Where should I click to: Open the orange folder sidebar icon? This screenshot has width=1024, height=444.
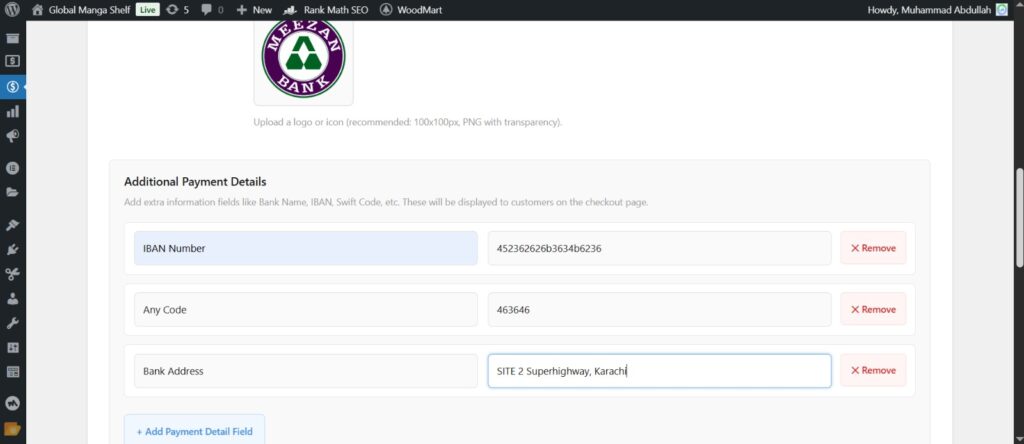click(12, 428)
